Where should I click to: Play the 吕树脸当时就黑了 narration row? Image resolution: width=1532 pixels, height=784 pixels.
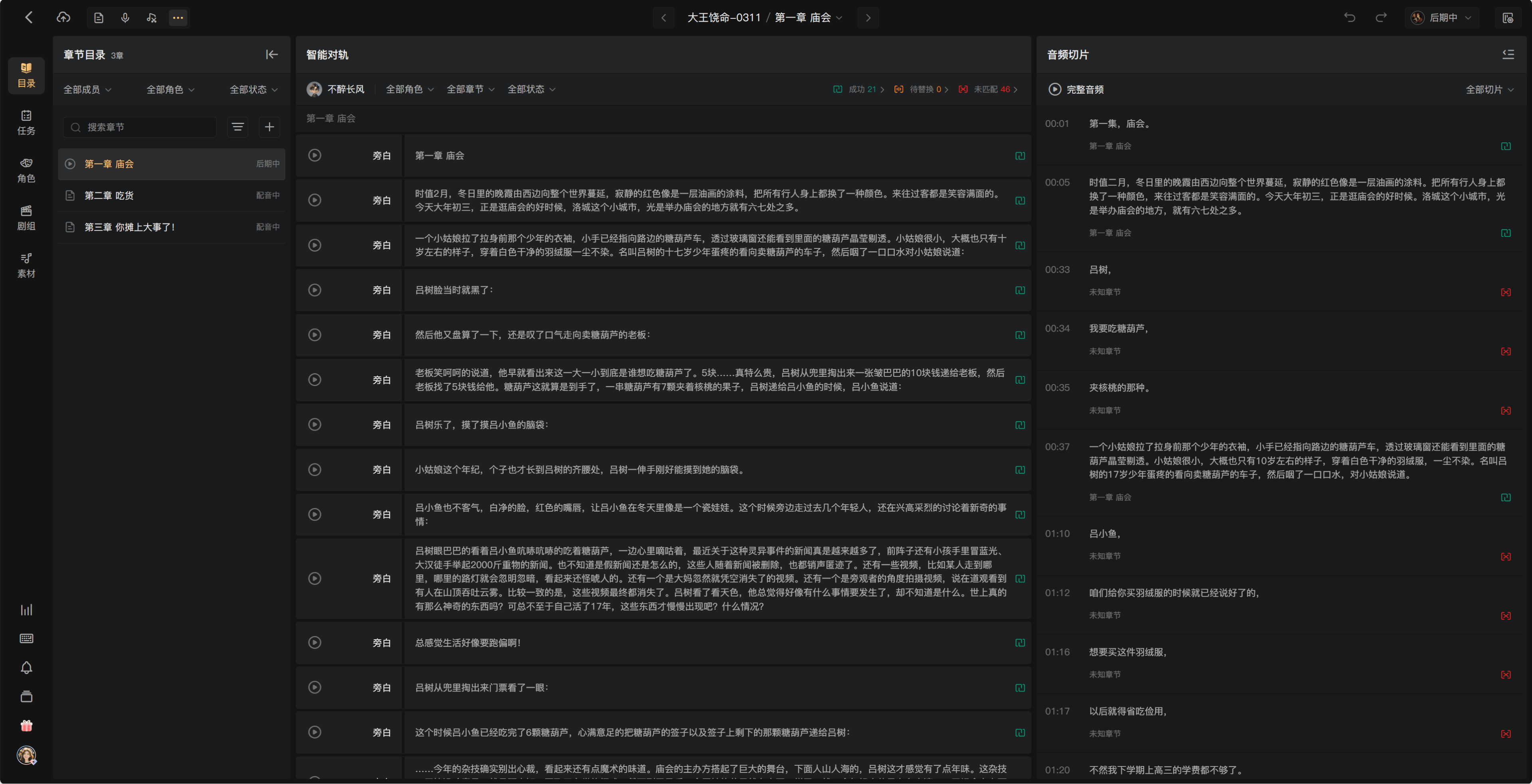coord(315,290)
